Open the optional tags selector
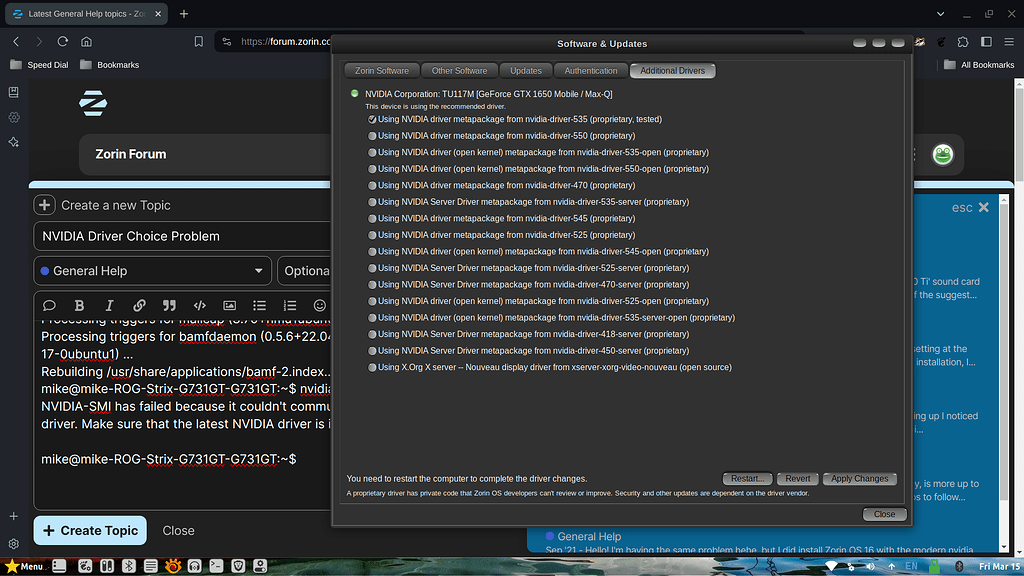Viewport: 1024px width, 576px height. point(306,271)
